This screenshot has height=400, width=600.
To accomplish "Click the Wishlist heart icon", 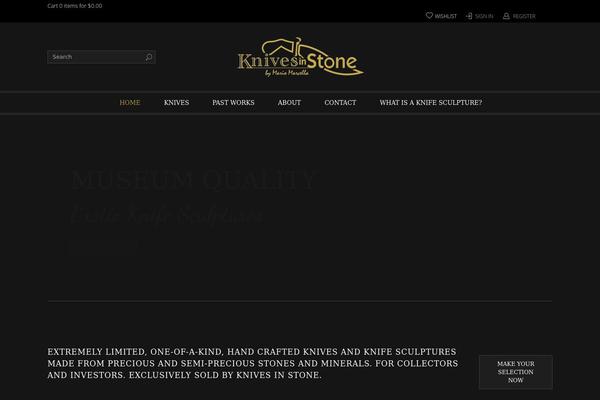I will [x=429, y=15].
